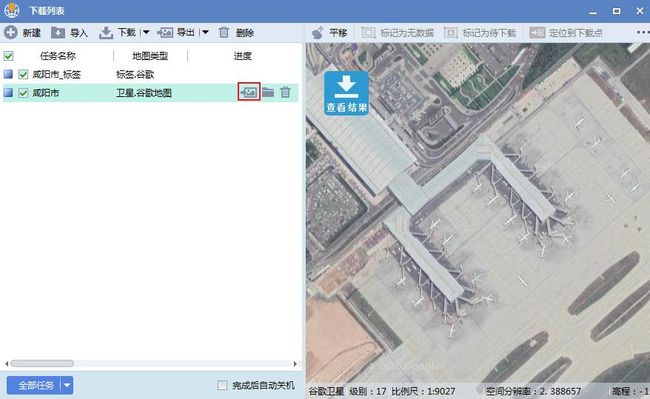This screenshot has width=650, height=399.
Task: Click the 进度 column header
Action: 243,56
